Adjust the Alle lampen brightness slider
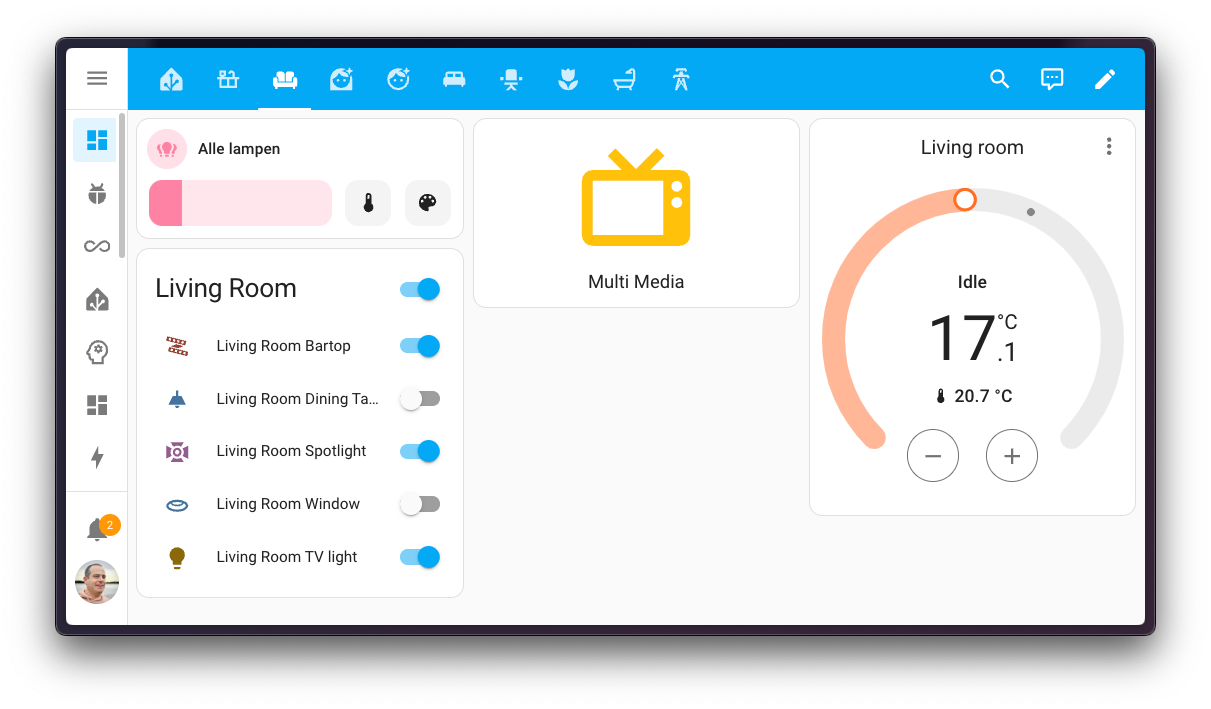1211x709 pixels. [240, 202]
